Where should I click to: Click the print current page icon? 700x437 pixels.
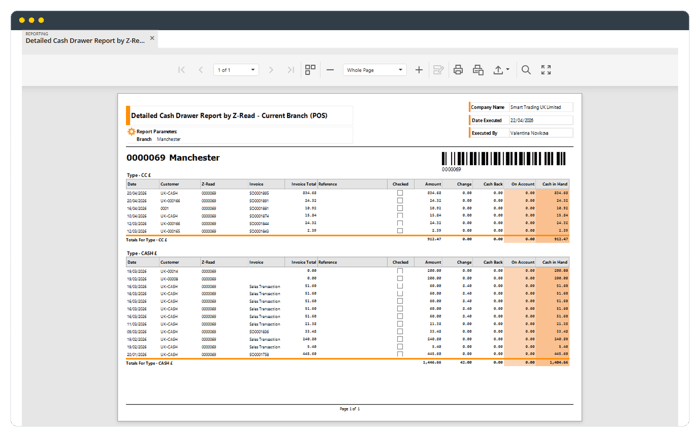click(x=478, y=70)
